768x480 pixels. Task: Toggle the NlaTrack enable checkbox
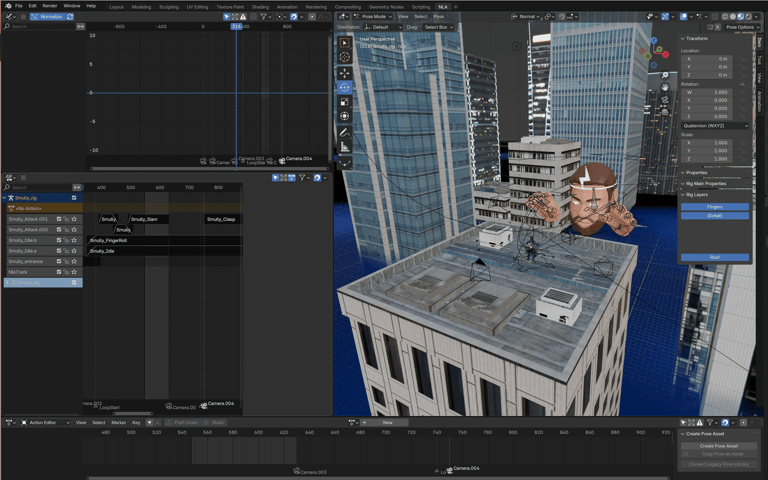pyautogui.click(x=59, y=272)
